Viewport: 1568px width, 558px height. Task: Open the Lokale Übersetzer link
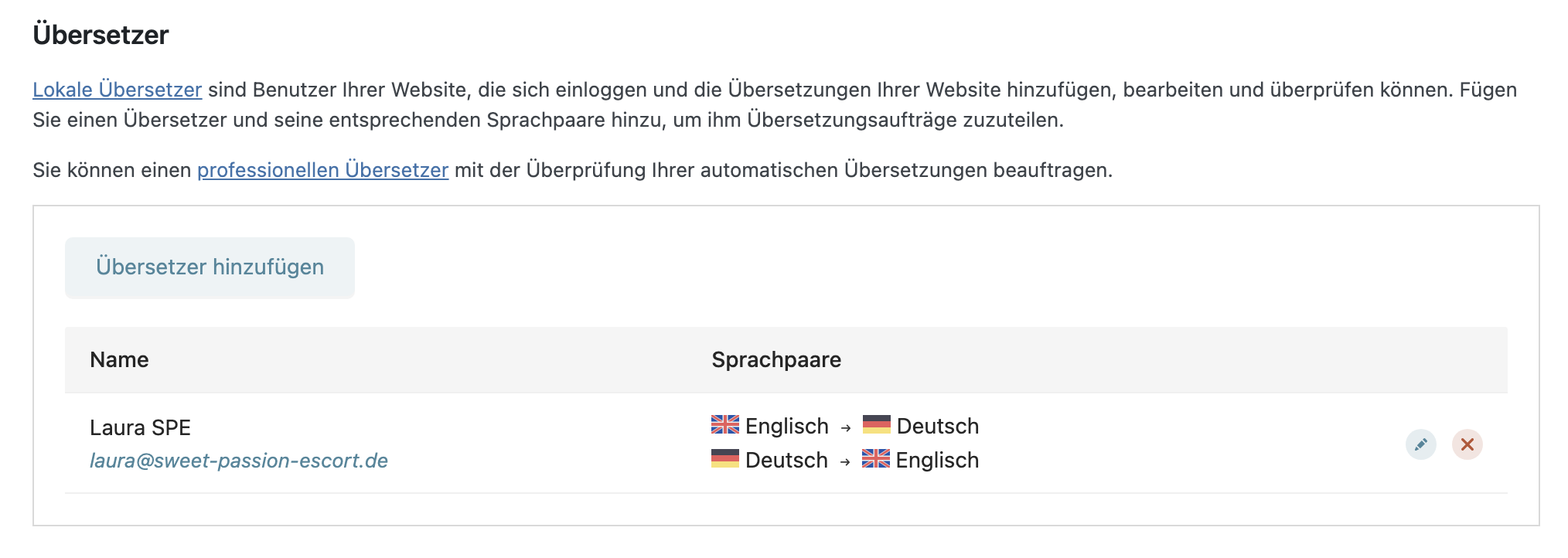tap(118, 90)
